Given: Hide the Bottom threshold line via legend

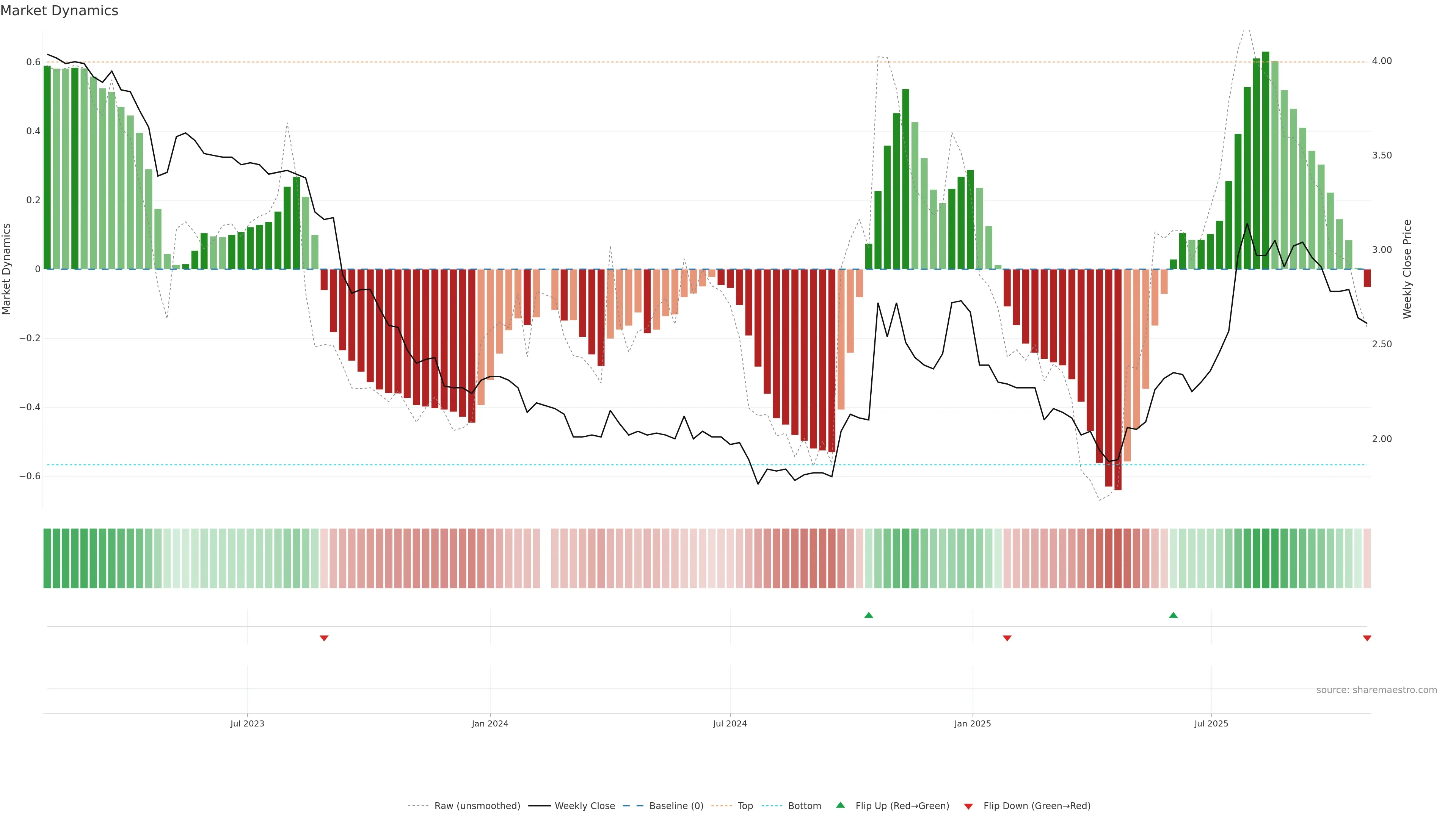Looking at the screenshot, I should click(804, 806).
